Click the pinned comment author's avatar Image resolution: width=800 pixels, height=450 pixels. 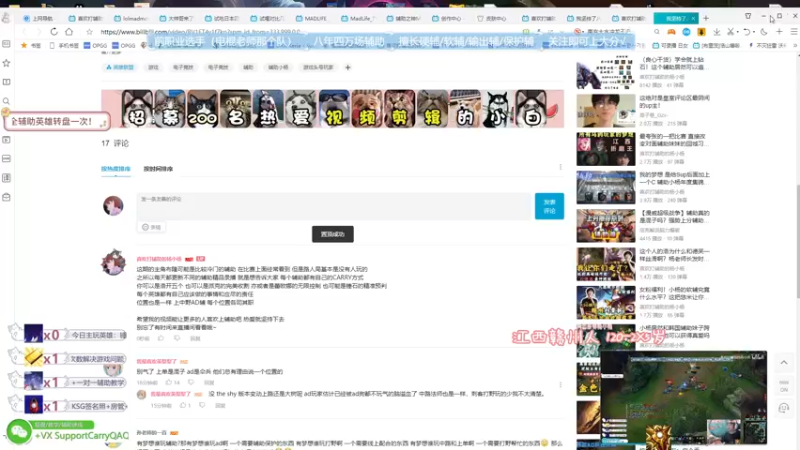113,262
